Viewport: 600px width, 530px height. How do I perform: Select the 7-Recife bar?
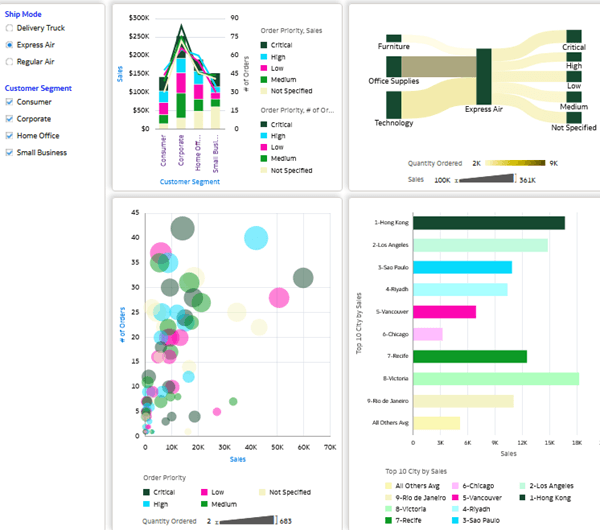click(x=470, y=357)
